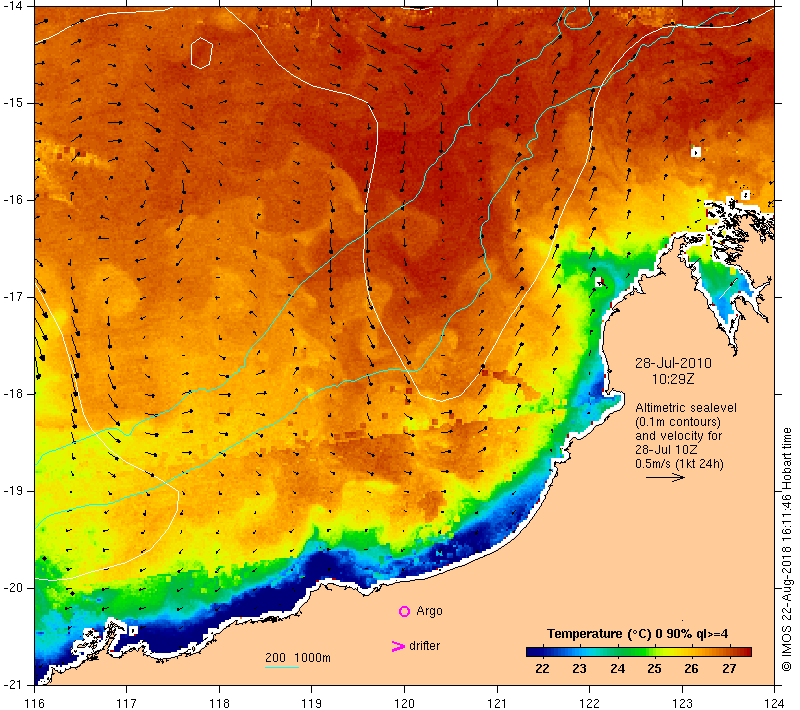Viewport: 800px width, 710px height.
Task: Click the color bar label 26
Action: pos(691,669)
